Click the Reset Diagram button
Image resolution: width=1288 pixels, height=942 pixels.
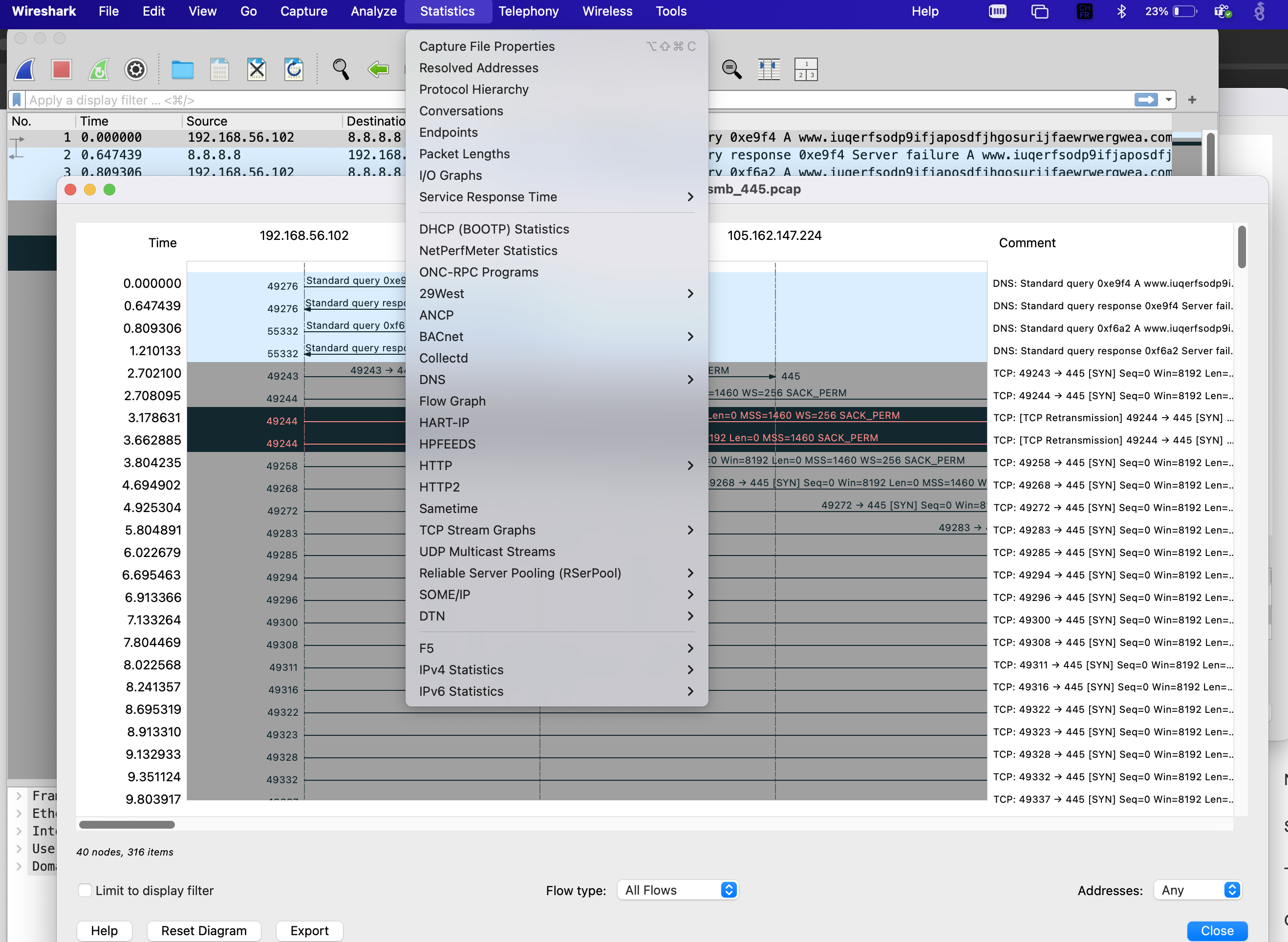click(x=204, y=931)
